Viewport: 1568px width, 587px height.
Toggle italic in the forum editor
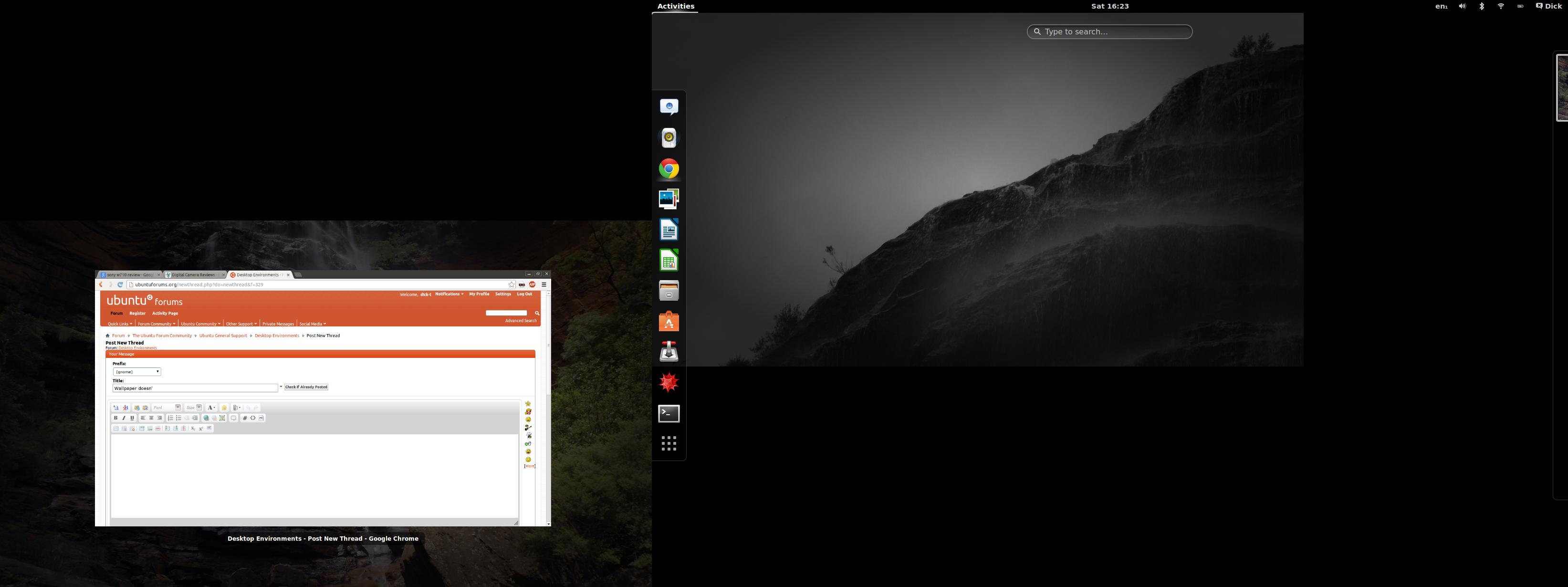pyautogui.click(x=124, y=418)
